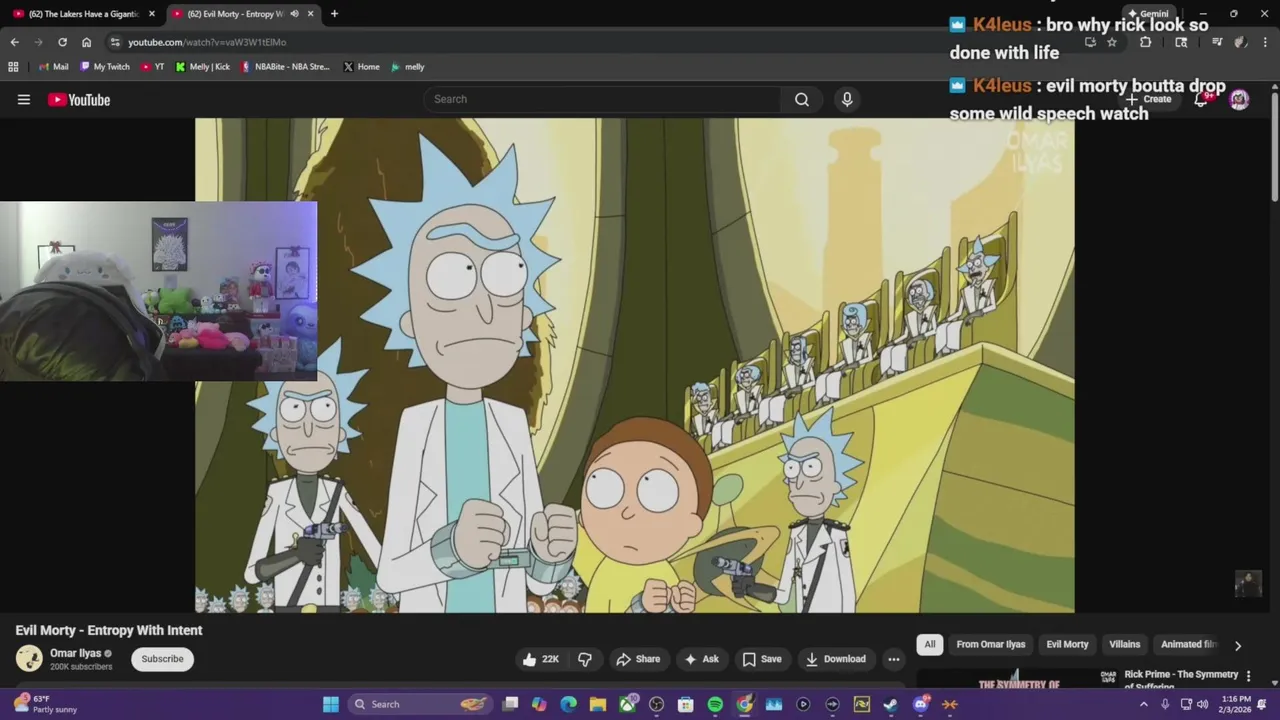This screenshot has height=720, width=1280.
Task: Click the Rick Prime video three-dot menu
Action: (1248, 676)
